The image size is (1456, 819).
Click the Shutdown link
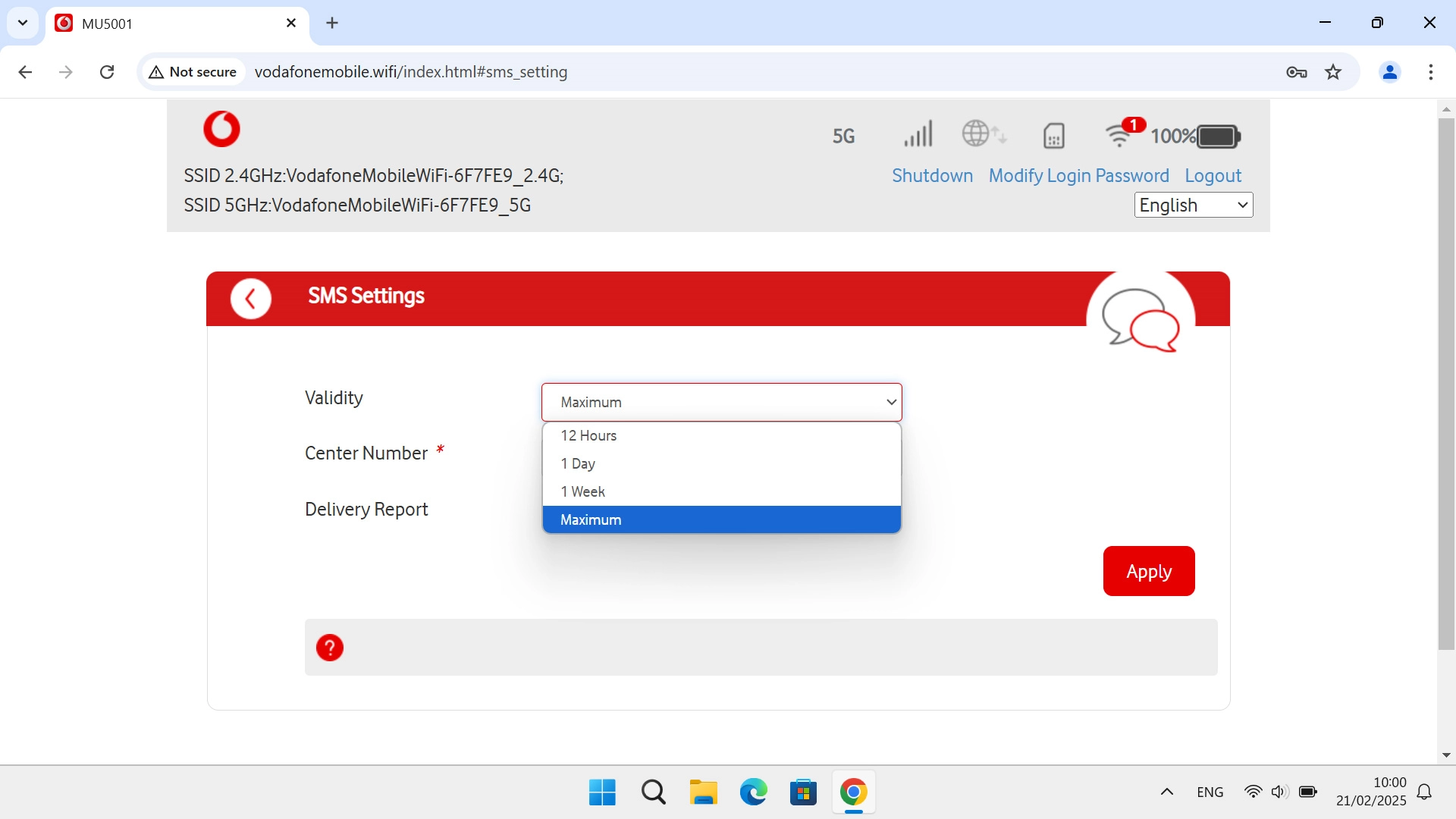pos(932,175)
